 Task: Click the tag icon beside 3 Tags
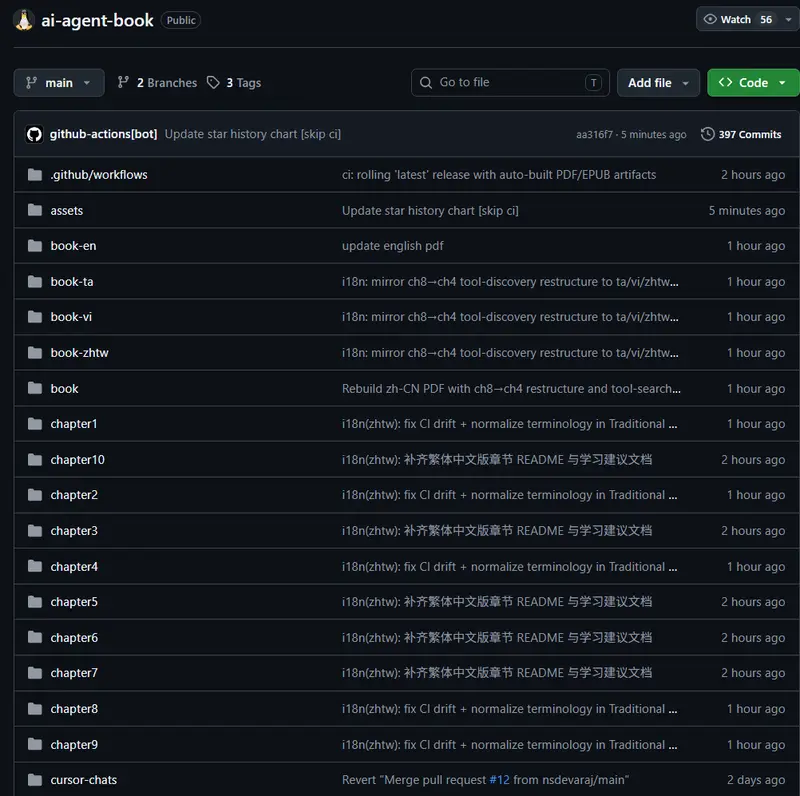[x=213, y=83]
